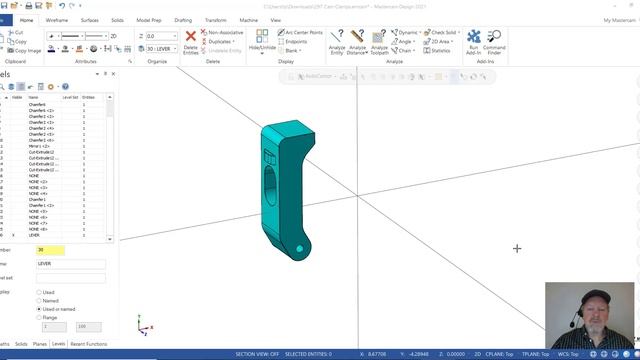Open the Command Finder
Viewport: 640px width, 360px height.
[494, 42]
